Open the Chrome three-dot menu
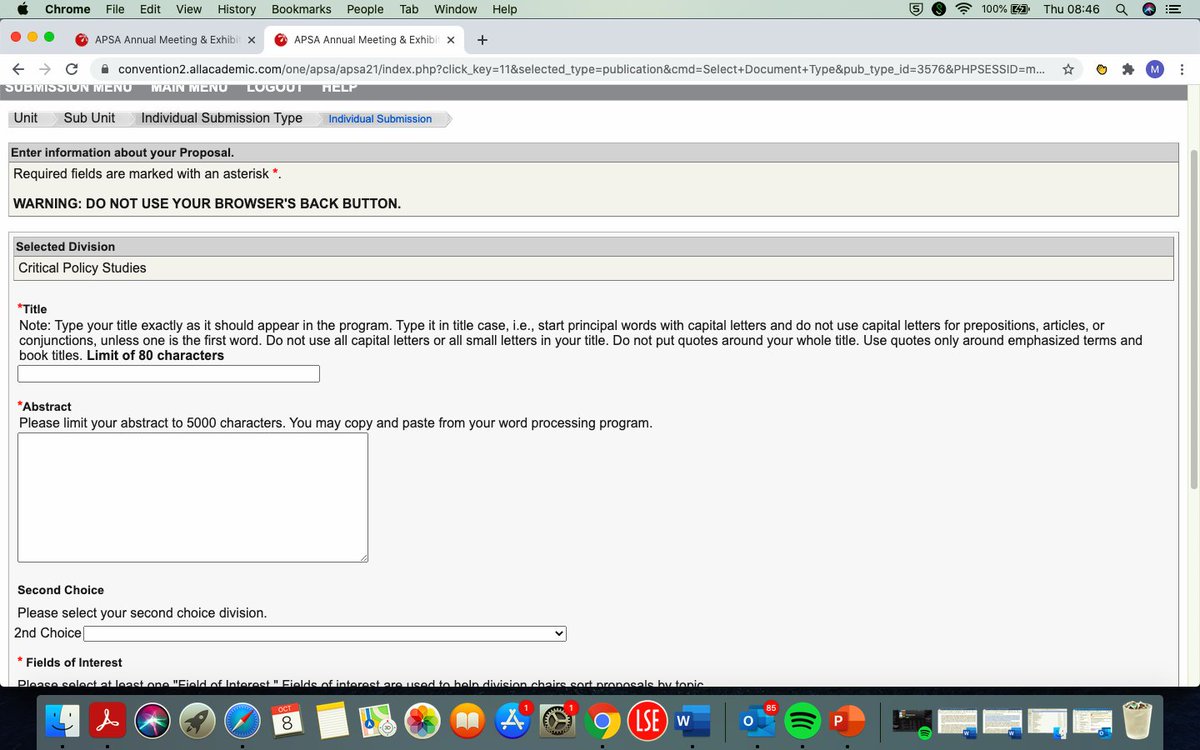Image resolution: width=1200 pixels, height=750 pixels. click(x=1181, y=69)
